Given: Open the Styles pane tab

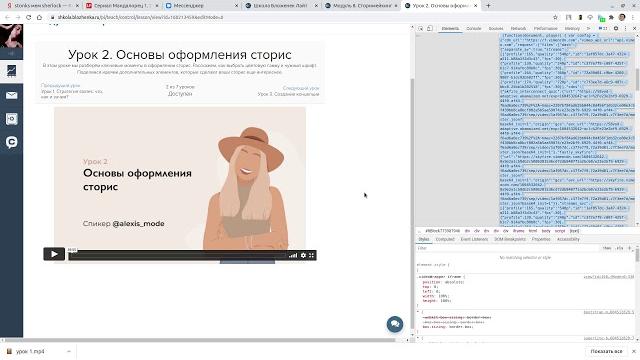Looking at the screenshot, I should [424, 239].
